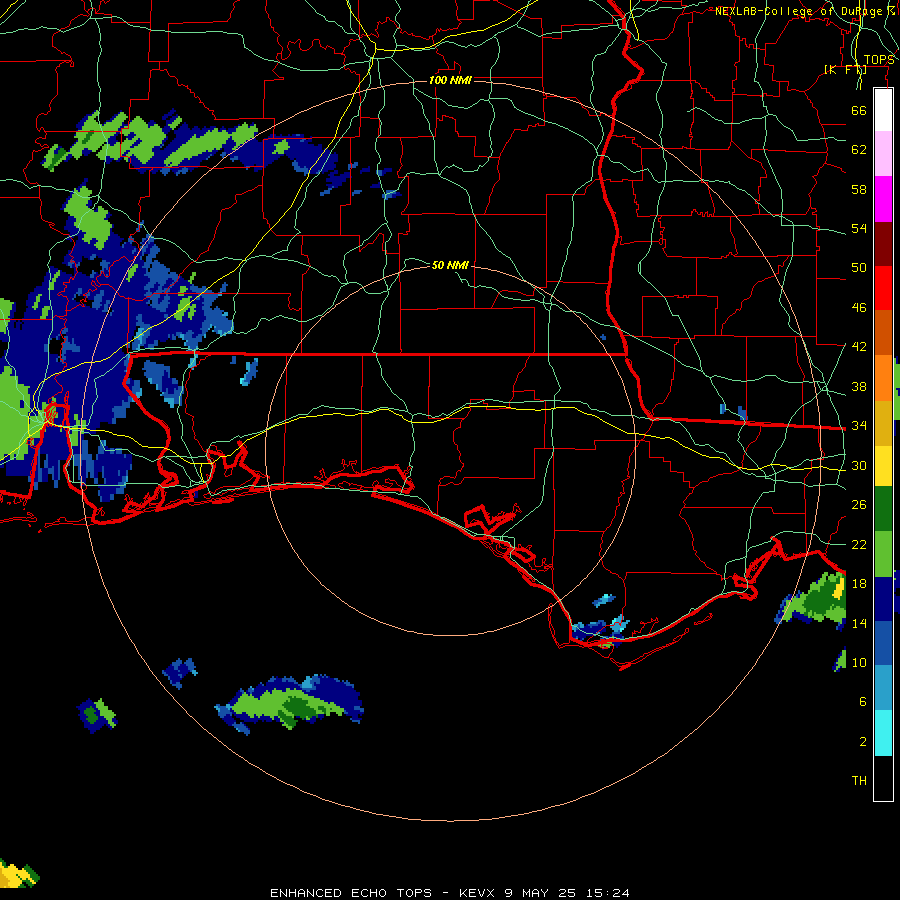This screenshot has height=900, width=900.
Task: Click the legend value 42
Action: (859, 346)
